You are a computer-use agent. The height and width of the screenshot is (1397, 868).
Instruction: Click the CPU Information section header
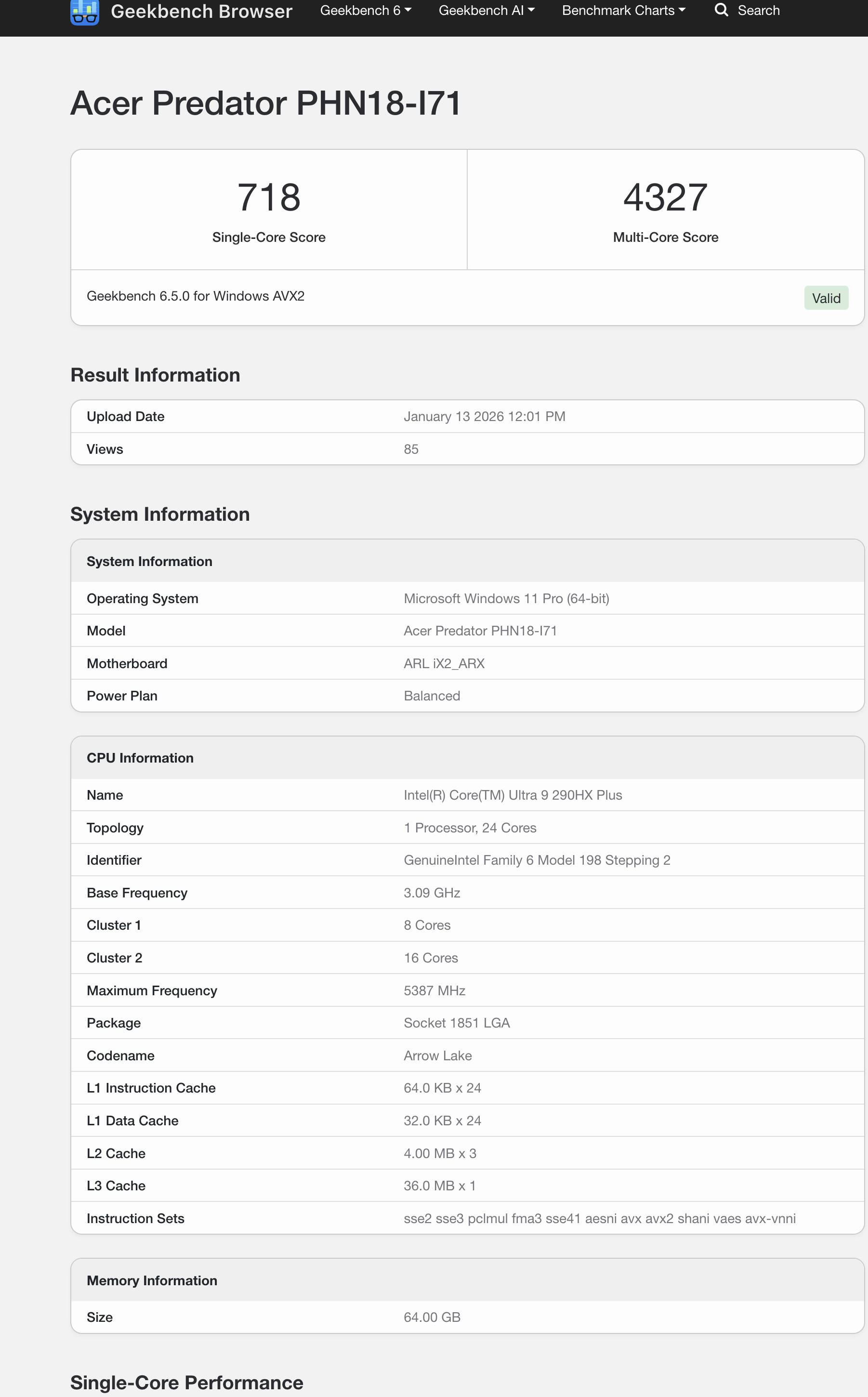point(140,758)
